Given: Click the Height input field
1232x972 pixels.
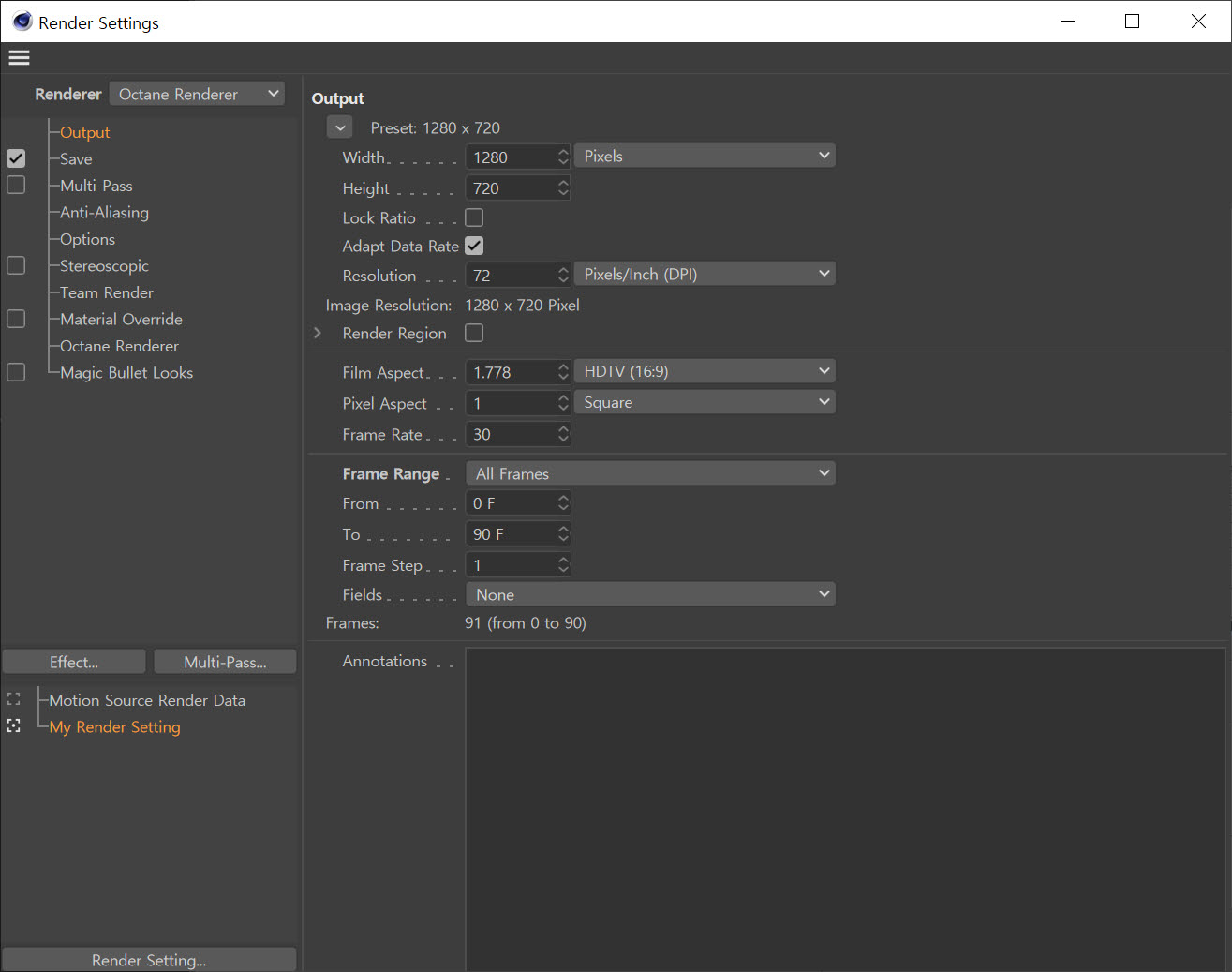Looking at the screenshot, I should pyautogui.click(x=511, y=187).
